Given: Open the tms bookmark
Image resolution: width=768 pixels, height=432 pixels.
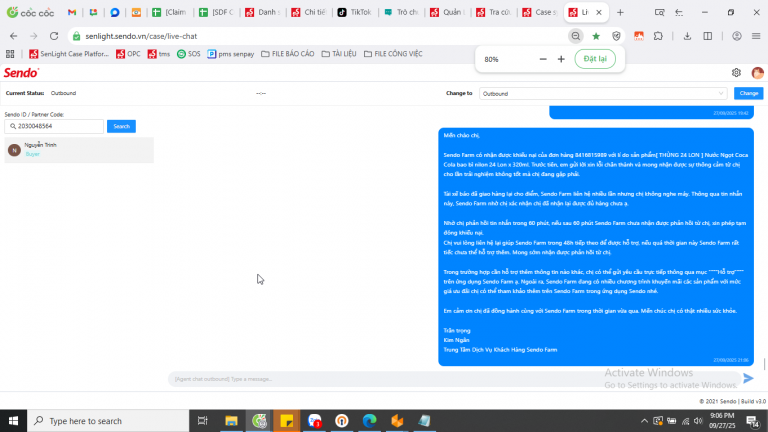Looking at the screenshot, I should click(x=159, y=54).
